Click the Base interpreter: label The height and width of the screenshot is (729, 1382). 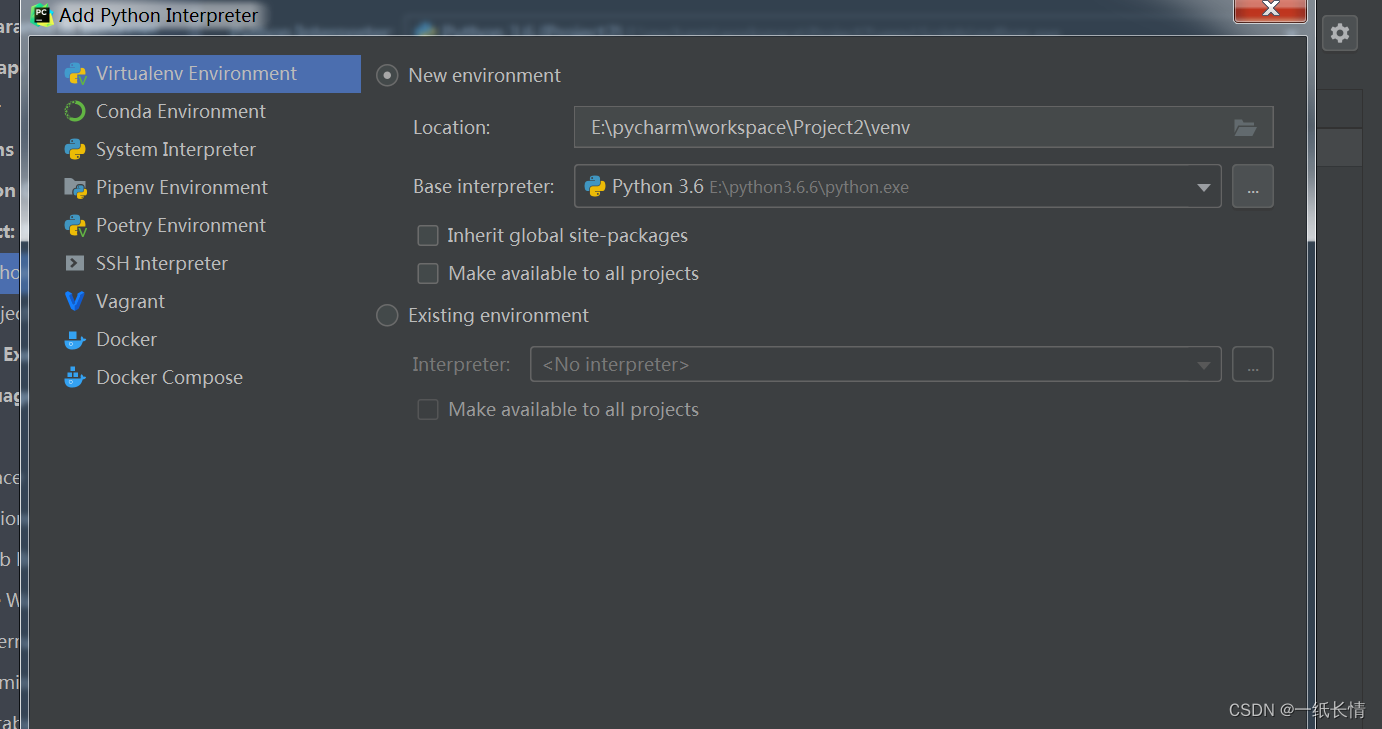(484, 187)
